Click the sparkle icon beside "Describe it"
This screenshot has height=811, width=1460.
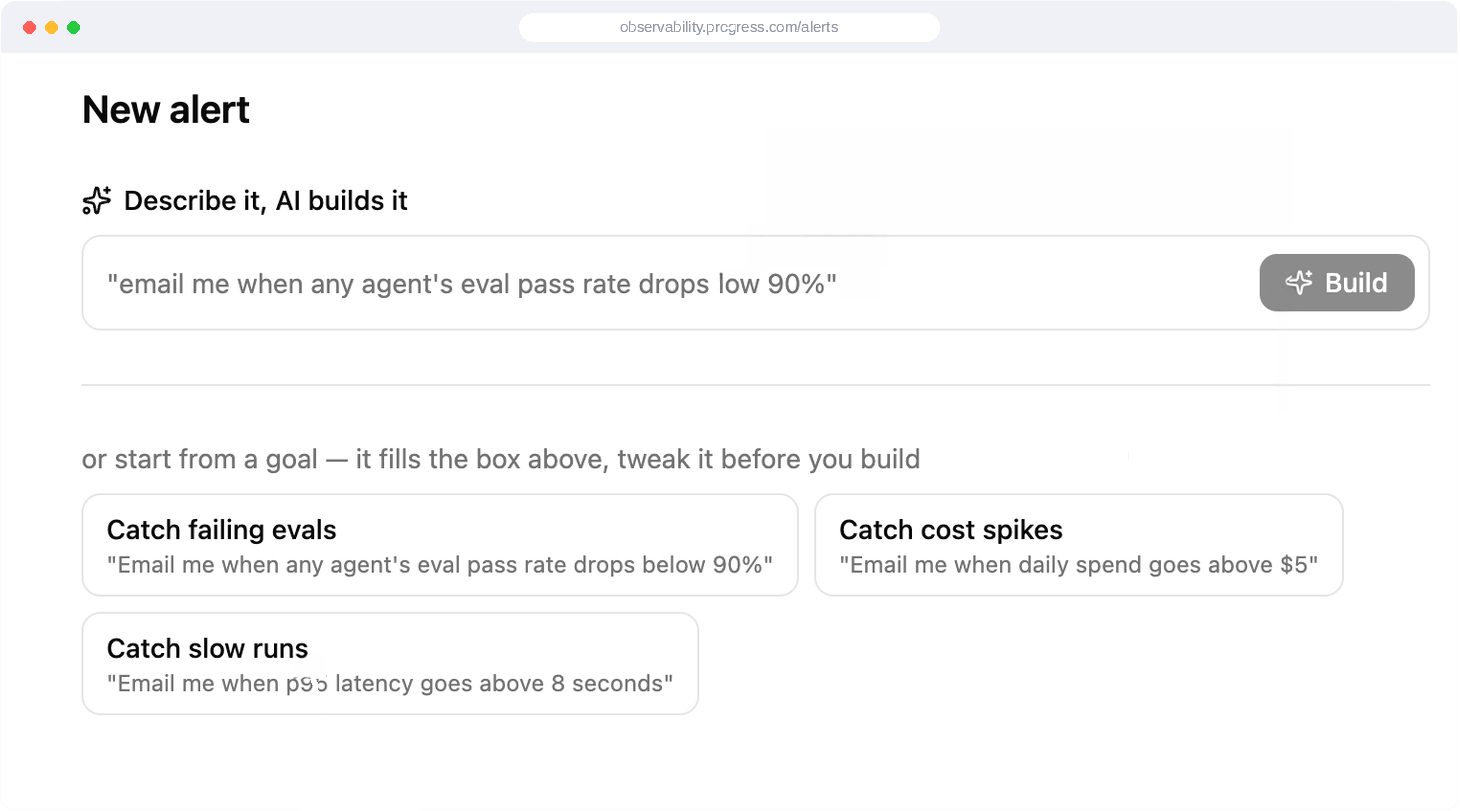(97, 201)
